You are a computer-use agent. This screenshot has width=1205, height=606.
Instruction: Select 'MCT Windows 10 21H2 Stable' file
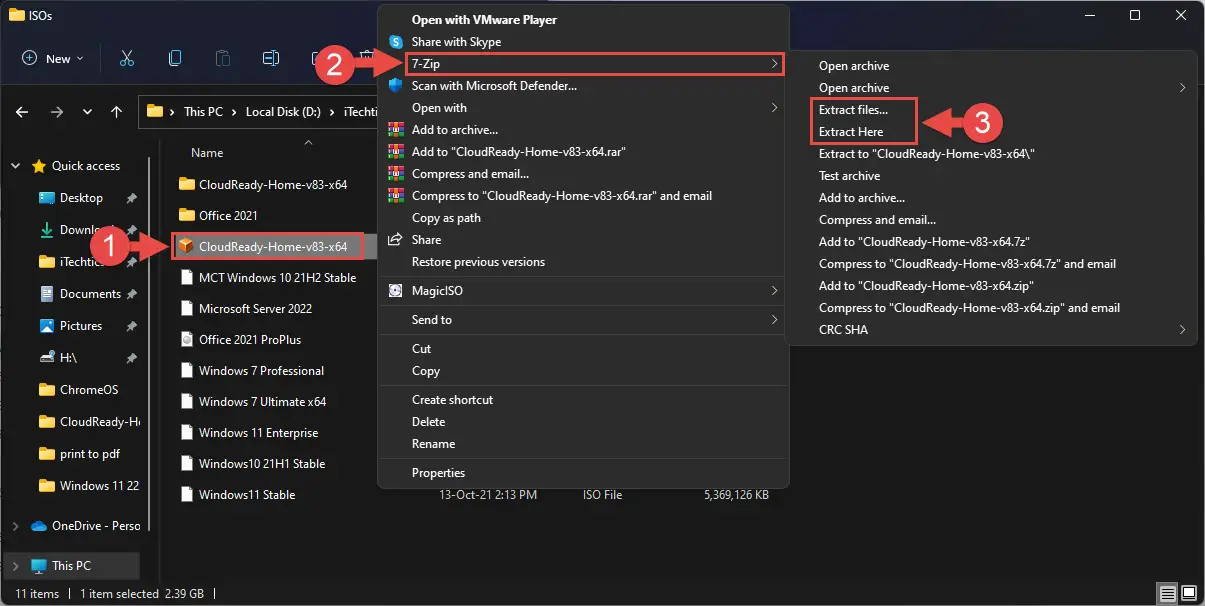(277, 278)
